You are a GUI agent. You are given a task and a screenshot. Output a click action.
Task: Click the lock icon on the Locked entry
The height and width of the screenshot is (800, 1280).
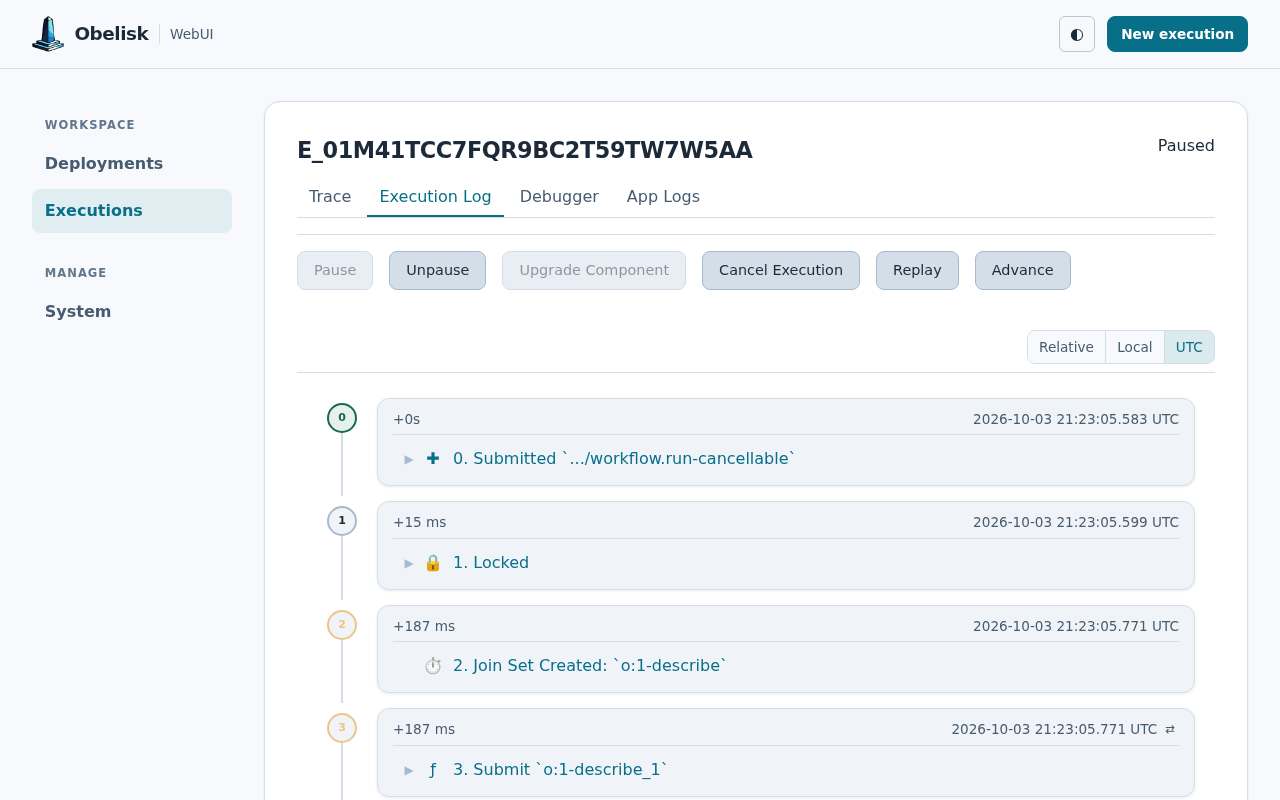coord(433,562)
